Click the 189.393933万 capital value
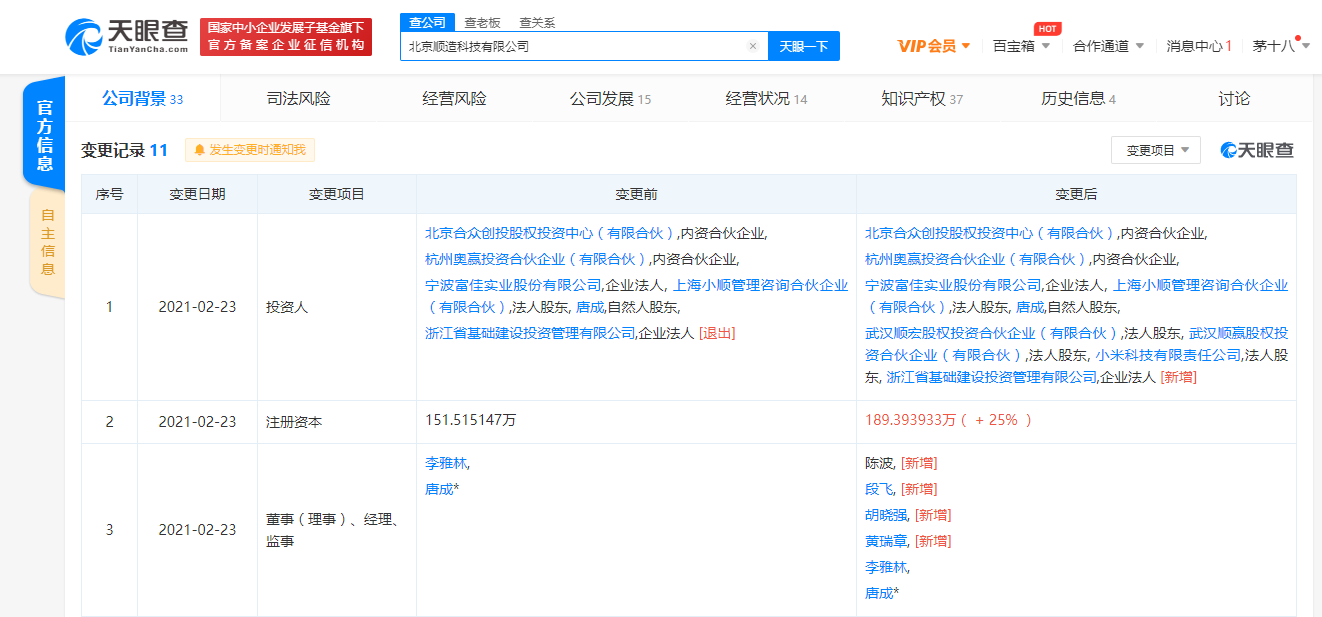1322x617 pixels. (x=911, y=421)
